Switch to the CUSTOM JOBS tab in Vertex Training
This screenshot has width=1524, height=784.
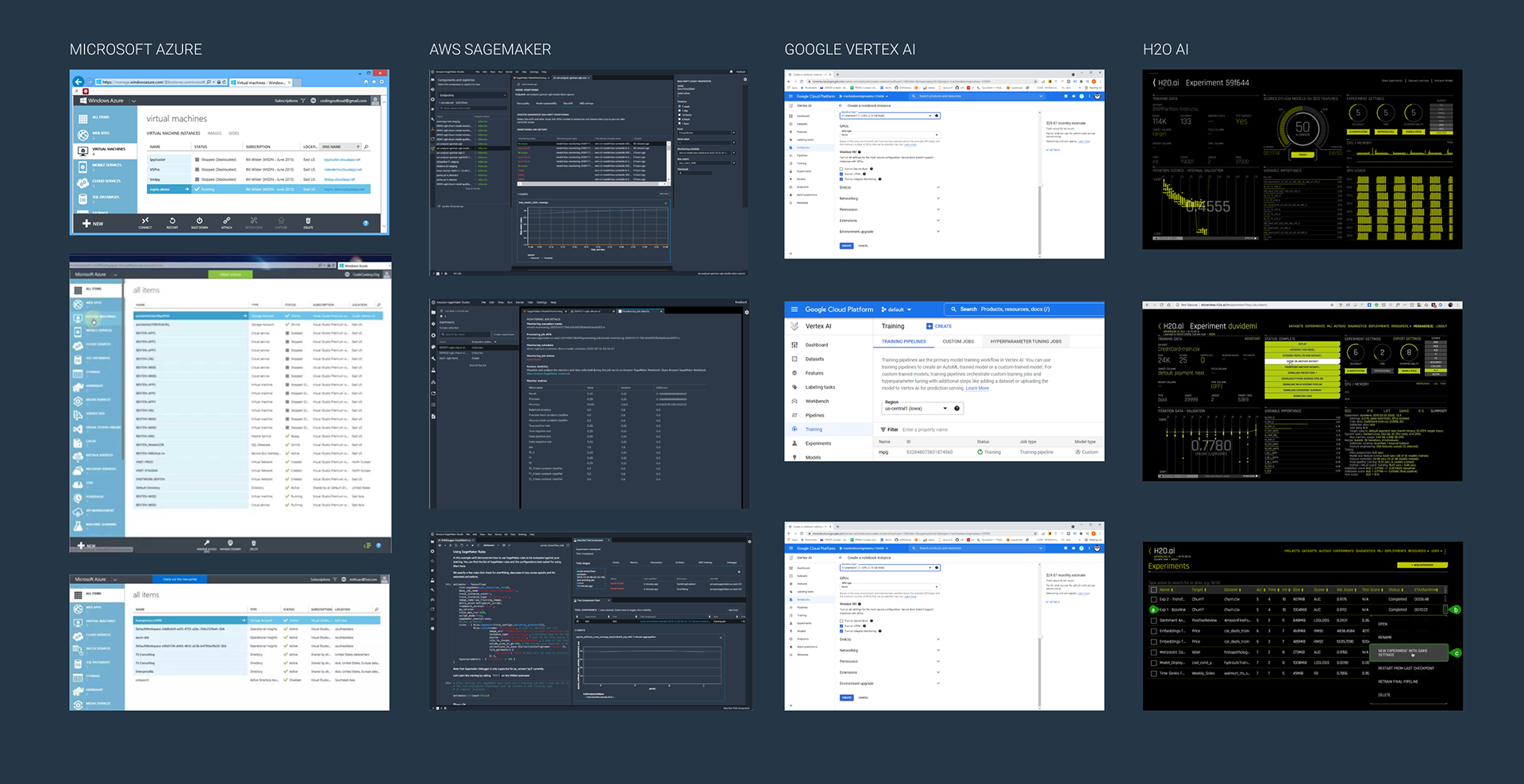[x=958, y=341]
